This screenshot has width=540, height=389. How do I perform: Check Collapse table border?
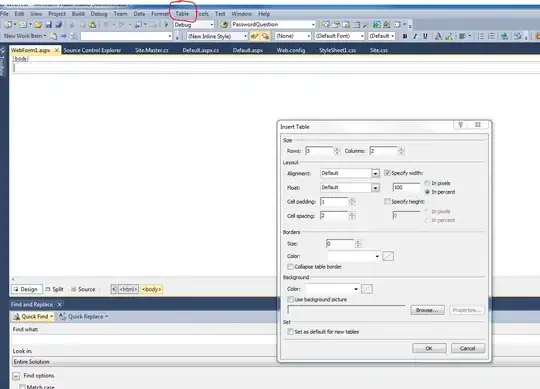coord(290,266)
